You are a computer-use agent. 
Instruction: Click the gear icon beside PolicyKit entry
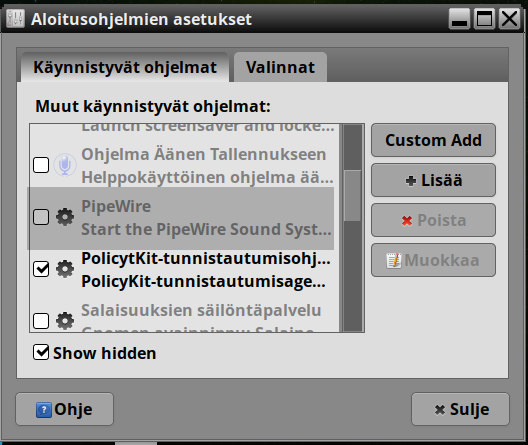(65, 269)
